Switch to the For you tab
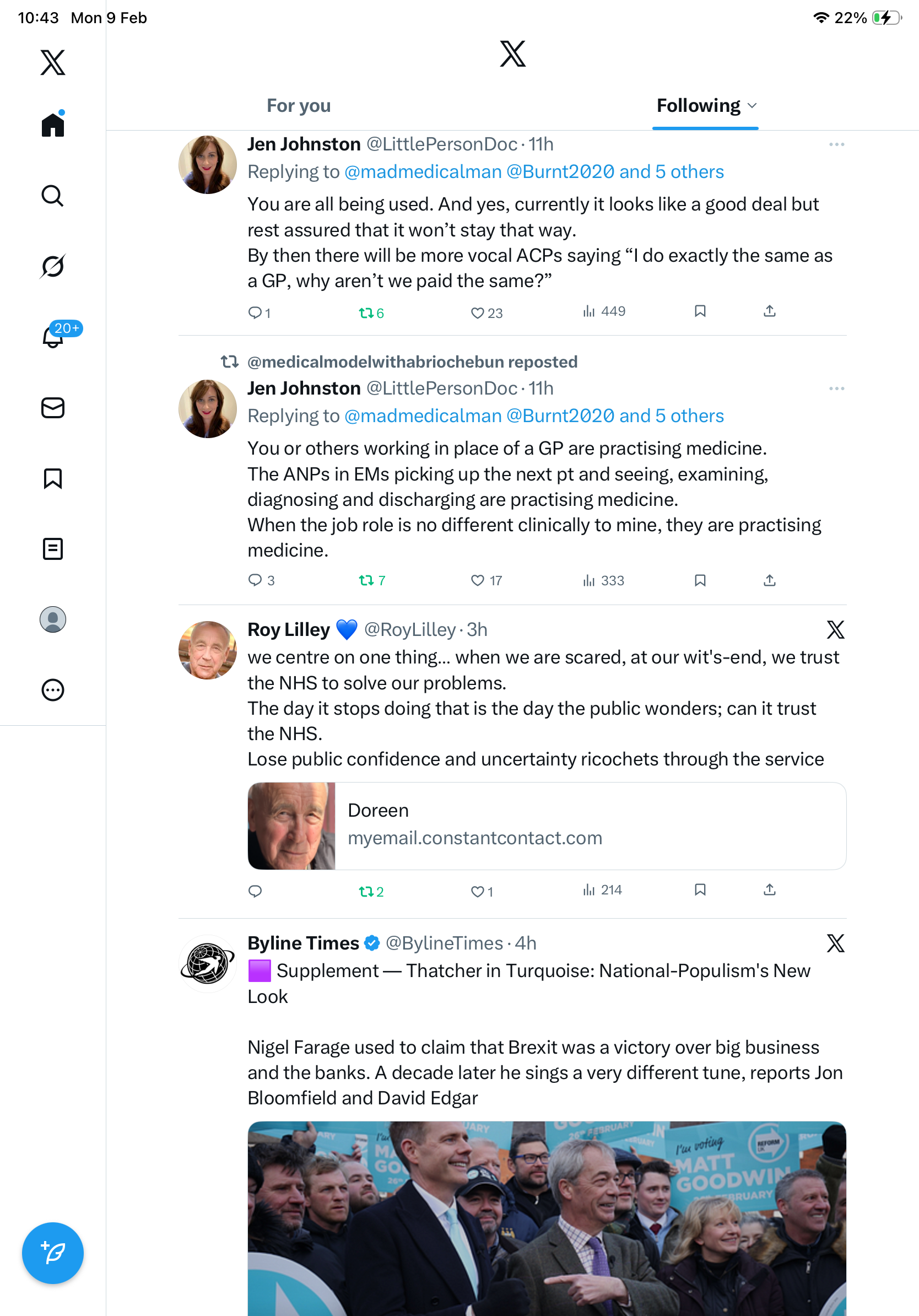The height and width of the screenshot is (1316, 919). pos(299,106)
